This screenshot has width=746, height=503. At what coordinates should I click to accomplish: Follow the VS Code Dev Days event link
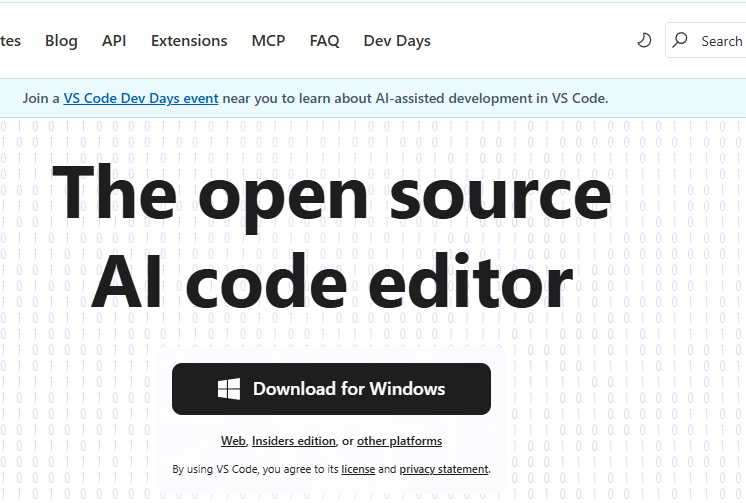click(141, 98)
